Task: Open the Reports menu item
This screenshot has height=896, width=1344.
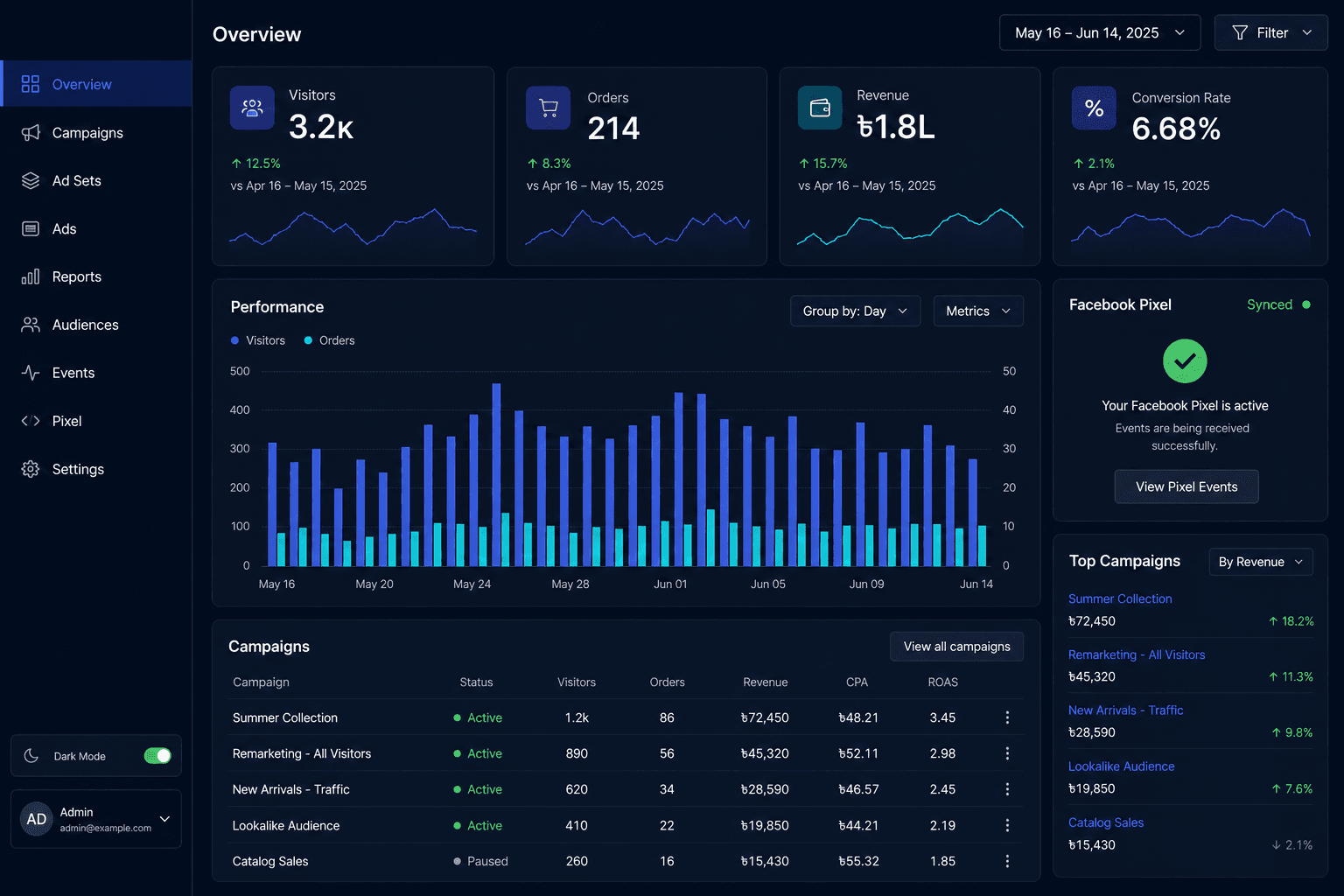Action: 96,276
